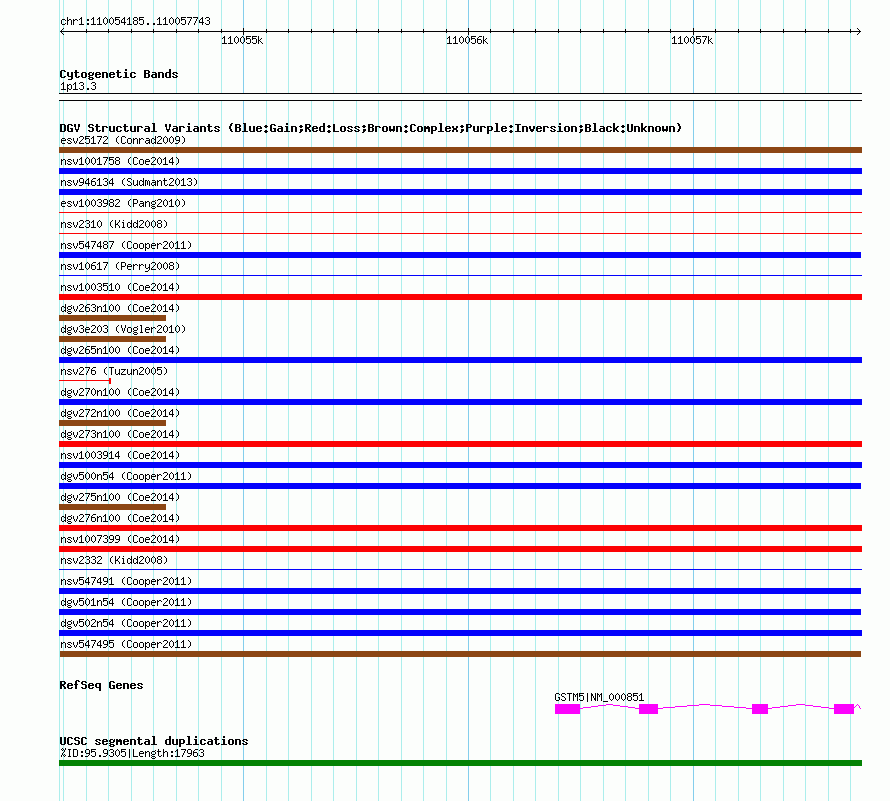The height and width of the screenshot is (801, 890).
Task: Select variant dgv263n100 (Coe2014) label
Action: (x=120, y=308)
